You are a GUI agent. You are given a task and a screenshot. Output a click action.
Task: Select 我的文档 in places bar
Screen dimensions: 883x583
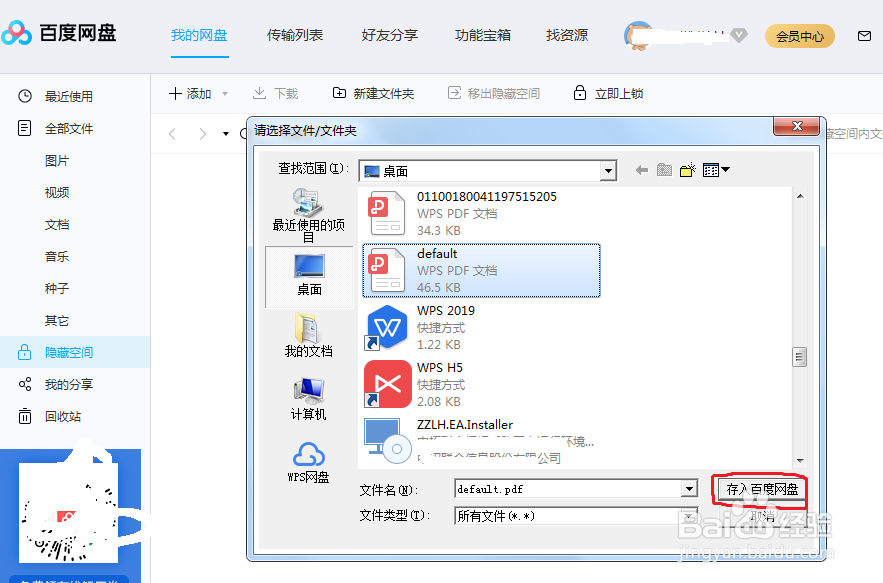tap(309, 335)
